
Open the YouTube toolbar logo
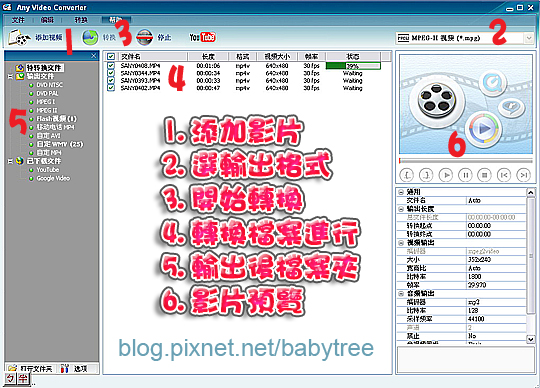click(x=202, y=37)
